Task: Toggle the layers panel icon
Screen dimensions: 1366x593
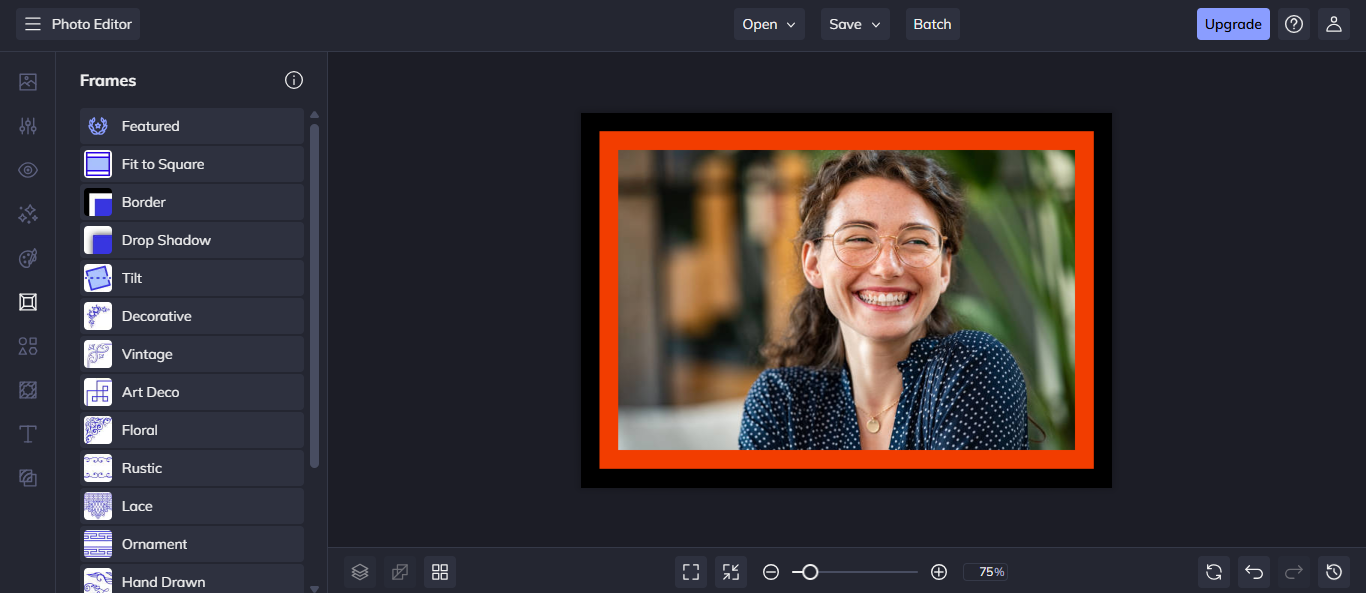Action: pos(361,572)
